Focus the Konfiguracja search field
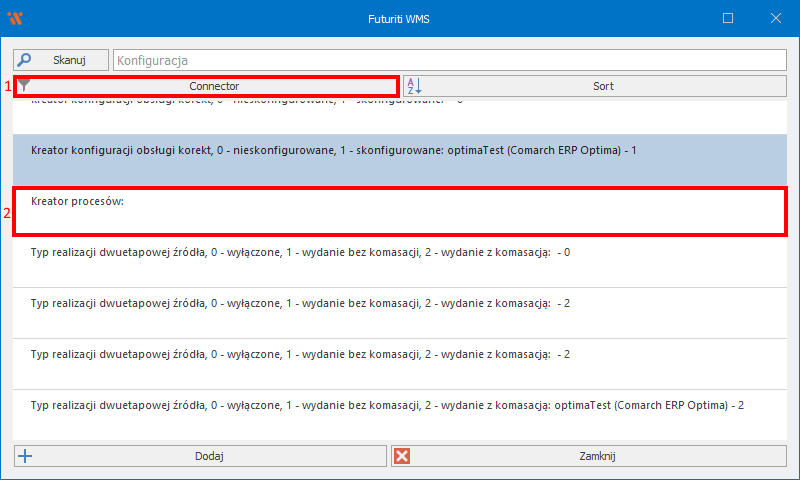Viewport: 800px width, 480px height. coord(450,61)
